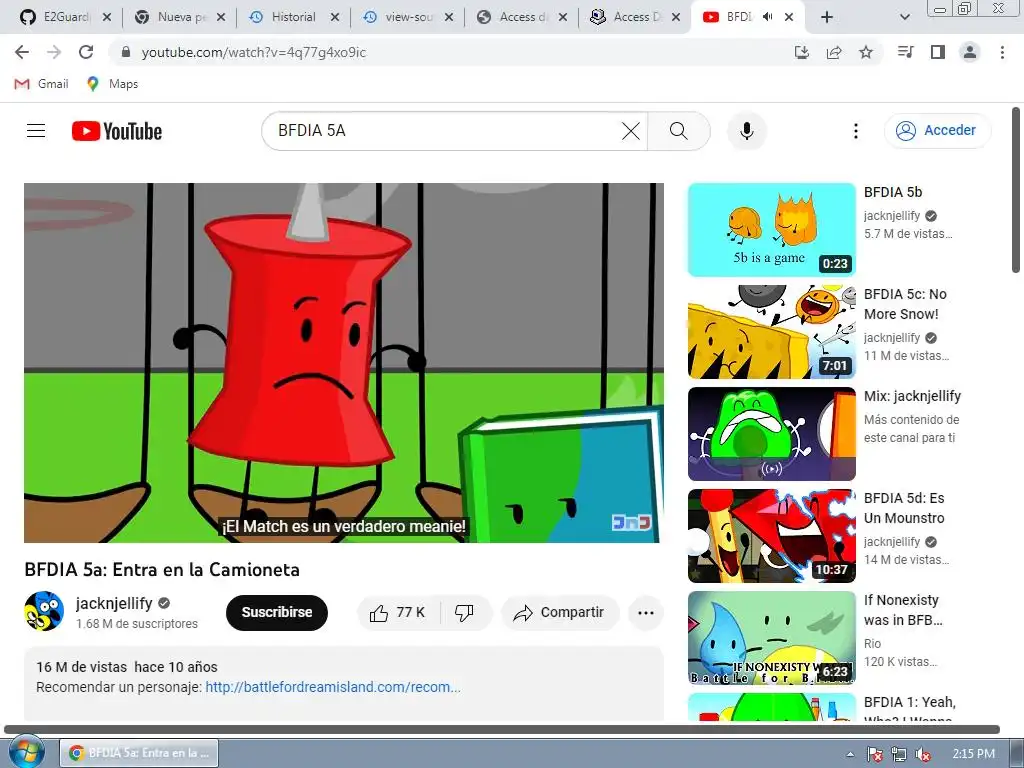This screenshot has height=768, width=1024.
Task: Sign in with the Acceder button
Action: [937, 131]
